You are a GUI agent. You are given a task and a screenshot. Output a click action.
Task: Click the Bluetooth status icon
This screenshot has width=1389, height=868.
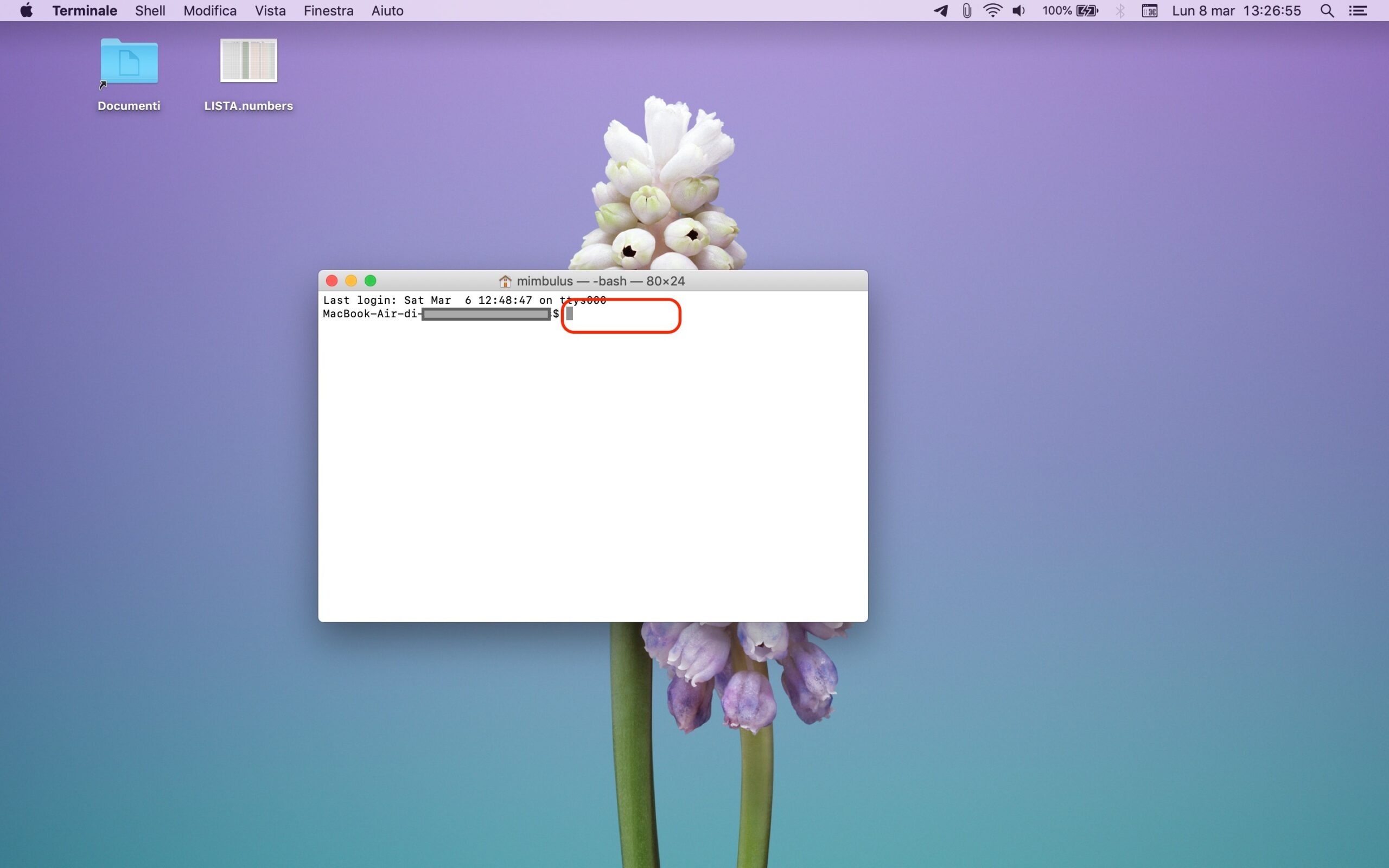(x=1120, y=10)
